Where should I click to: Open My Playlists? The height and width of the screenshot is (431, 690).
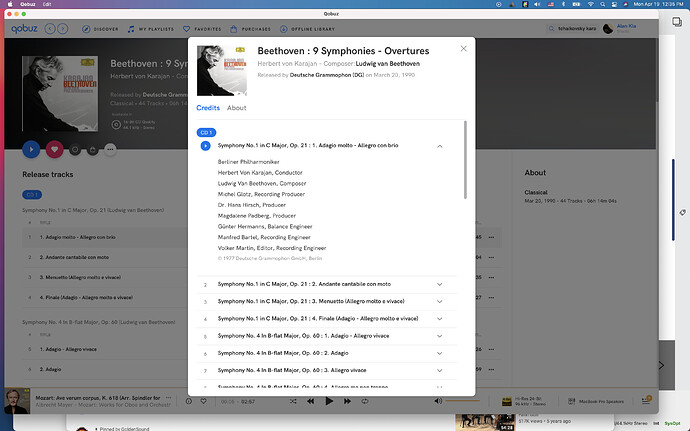(x=150, y=29)
